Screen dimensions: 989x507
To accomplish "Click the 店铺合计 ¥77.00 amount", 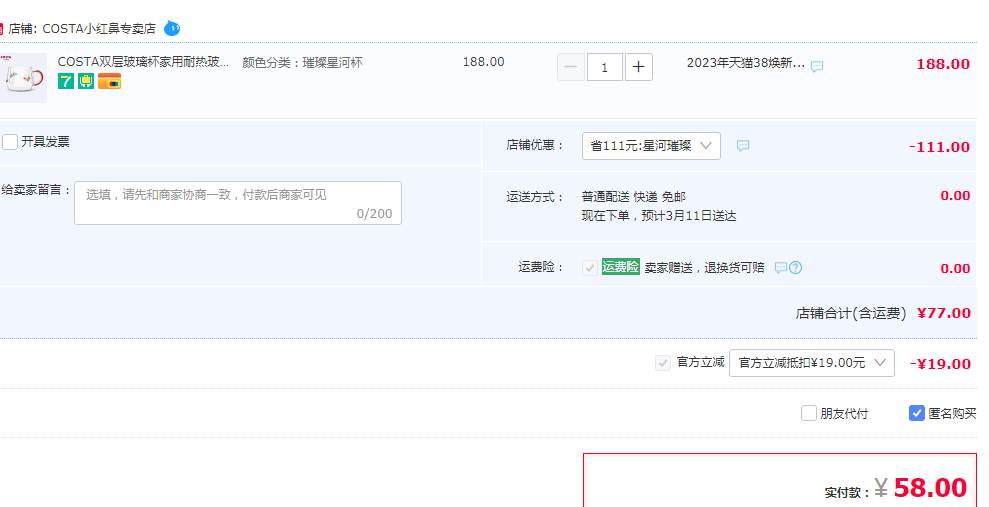I will click(944, 313).
